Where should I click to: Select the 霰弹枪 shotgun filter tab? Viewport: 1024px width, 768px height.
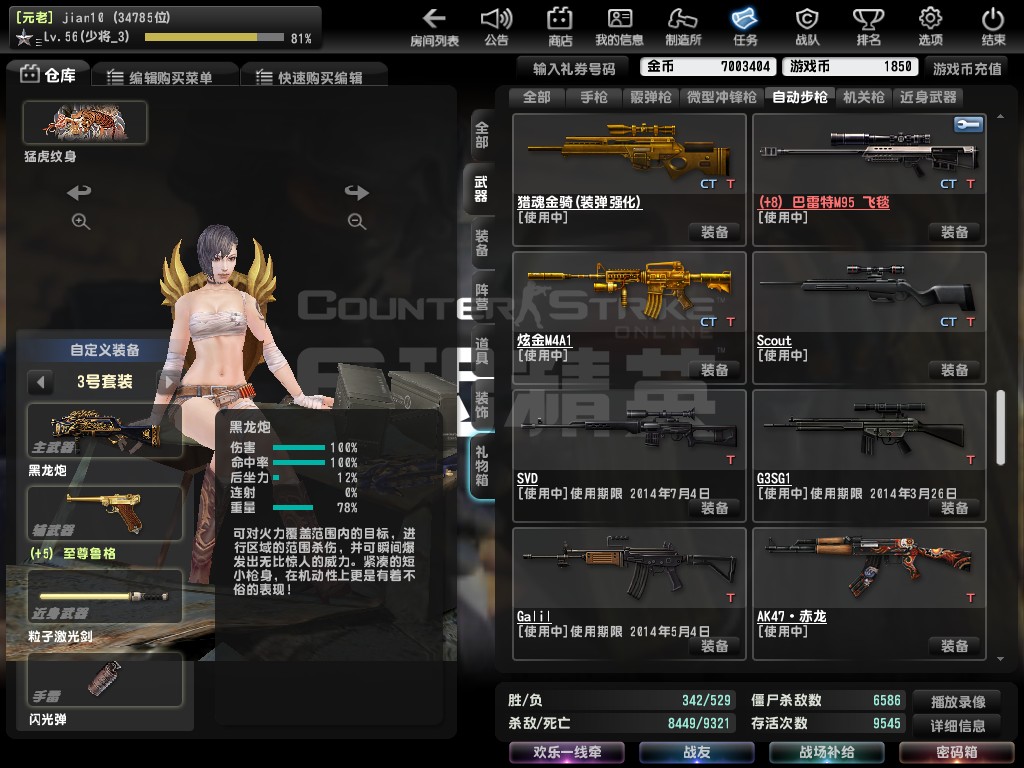coord(650,97)
